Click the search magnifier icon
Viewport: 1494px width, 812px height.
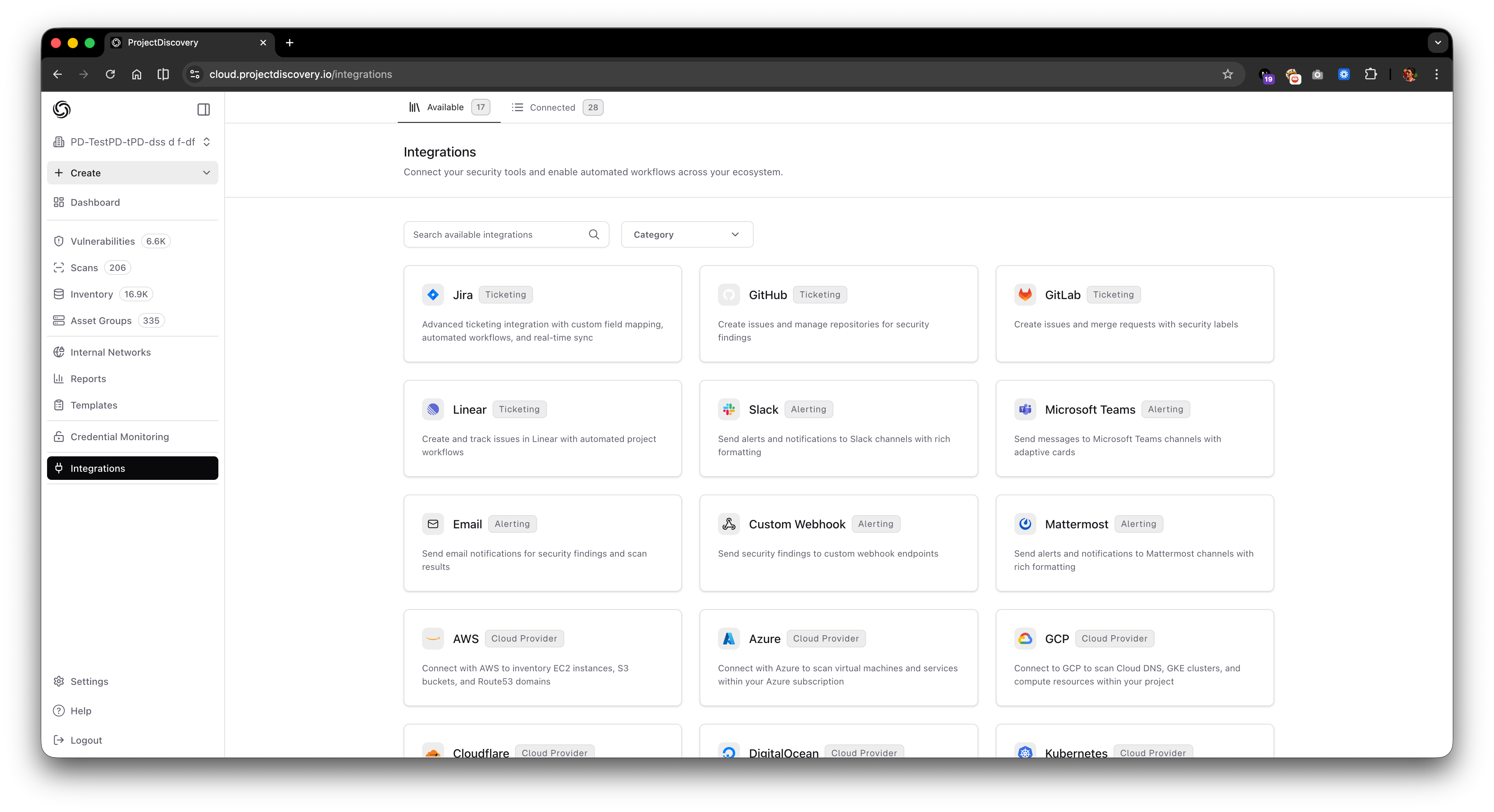point(593,234)
